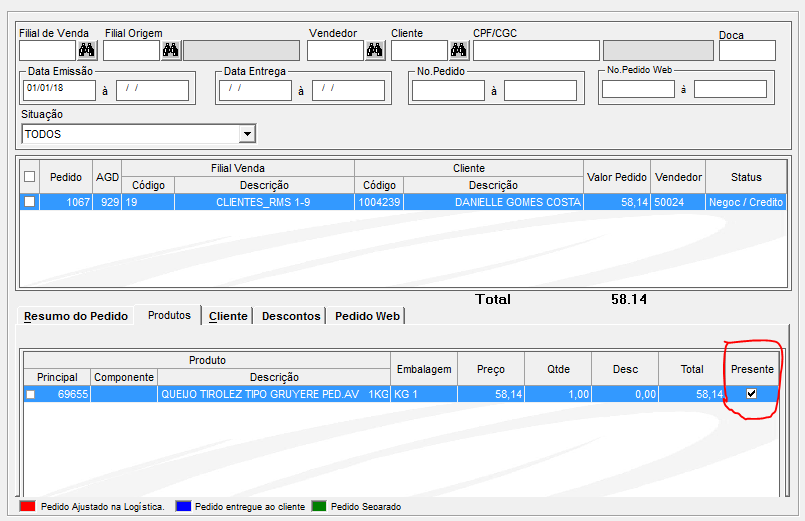
Task: Click the Desc column header
Action: point(625,369)
